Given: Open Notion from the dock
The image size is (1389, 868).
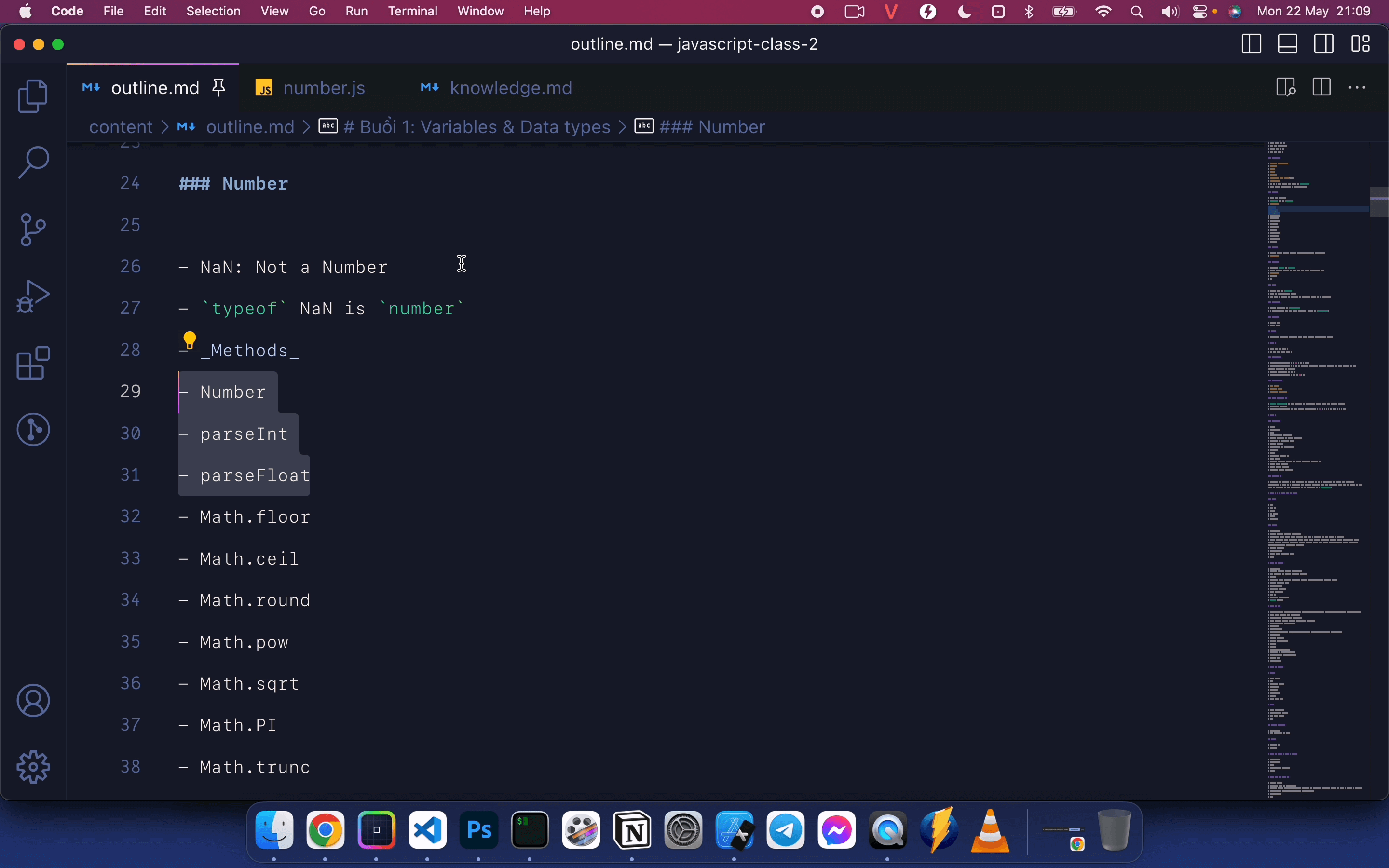Looking at the screenshot, I should 632,831.
